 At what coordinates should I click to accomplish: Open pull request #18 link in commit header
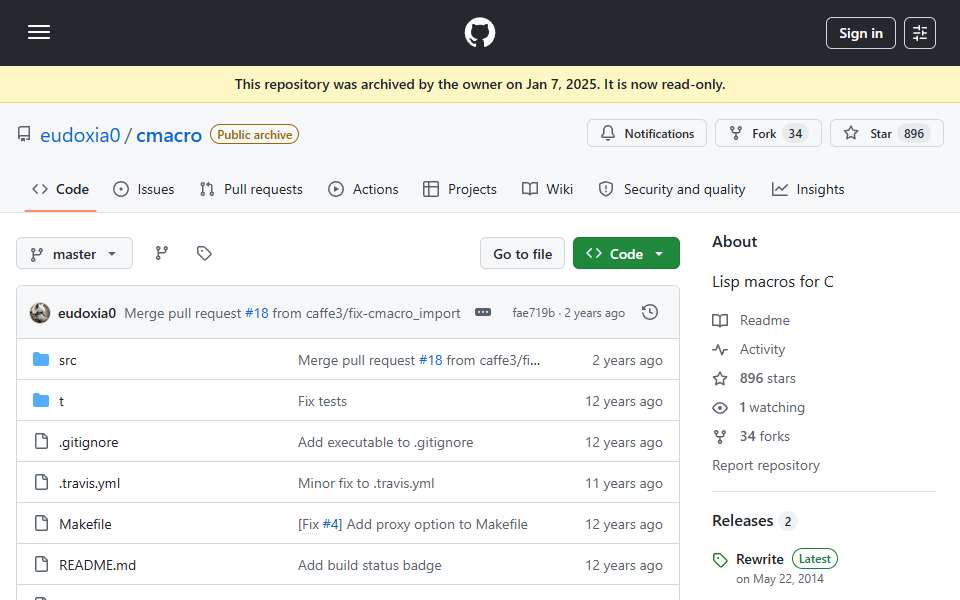point(257,313)
